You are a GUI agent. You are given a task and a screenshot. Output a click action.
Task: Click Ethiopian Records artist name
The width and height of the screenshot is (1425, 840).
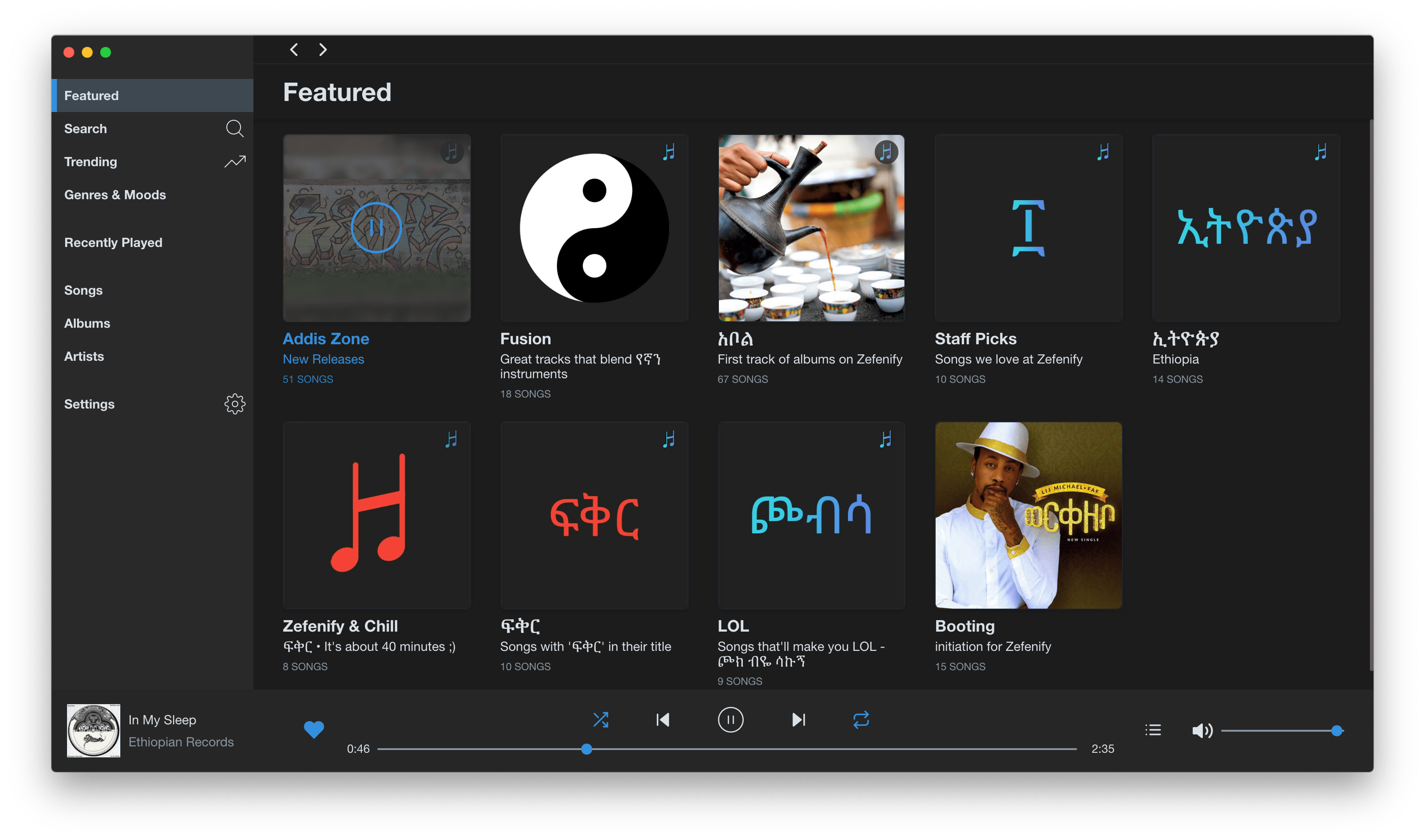tap(180, 741)
